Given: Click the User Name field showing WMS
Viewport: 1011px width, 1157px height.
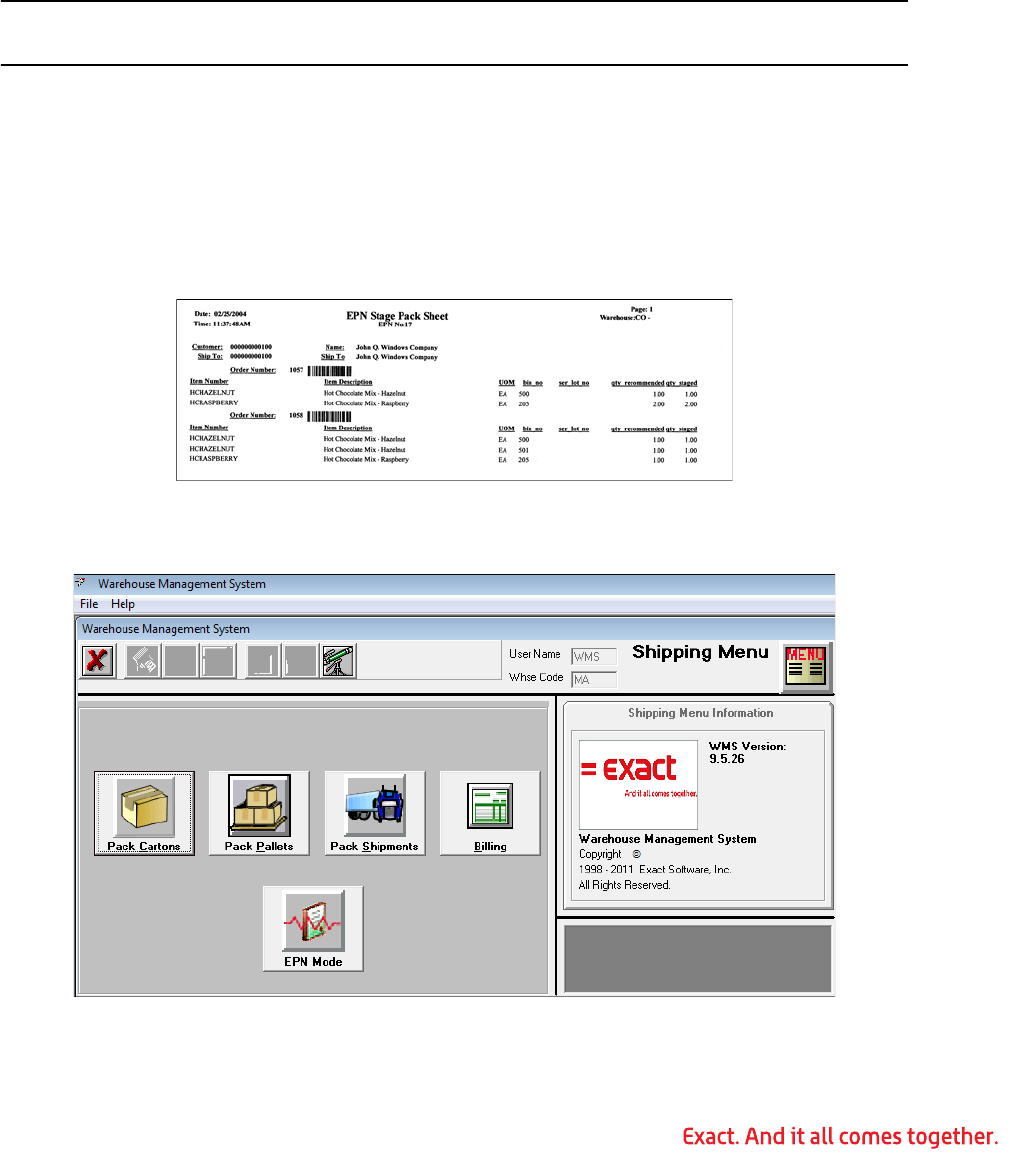Looking at the screenshot, I should (594, 657).
